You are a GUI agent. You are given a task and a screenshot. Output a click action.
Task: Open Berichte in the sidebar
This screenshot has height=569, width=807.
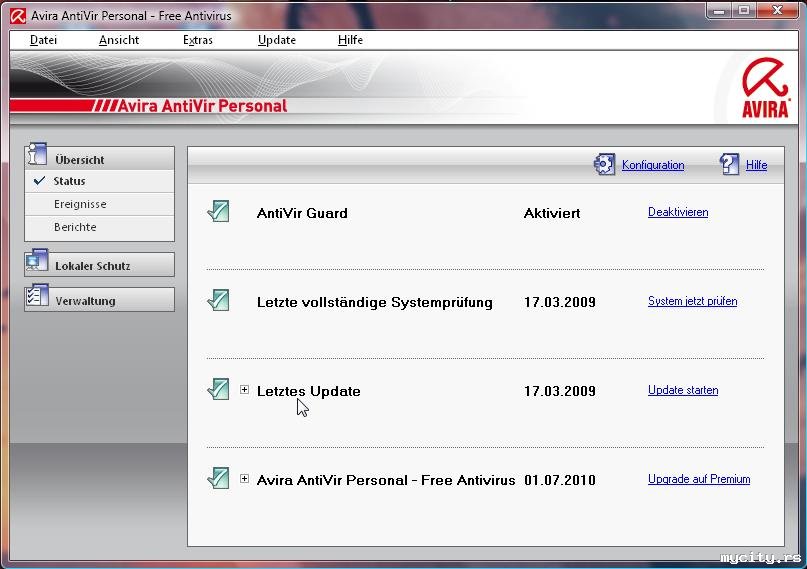[99, 227]
